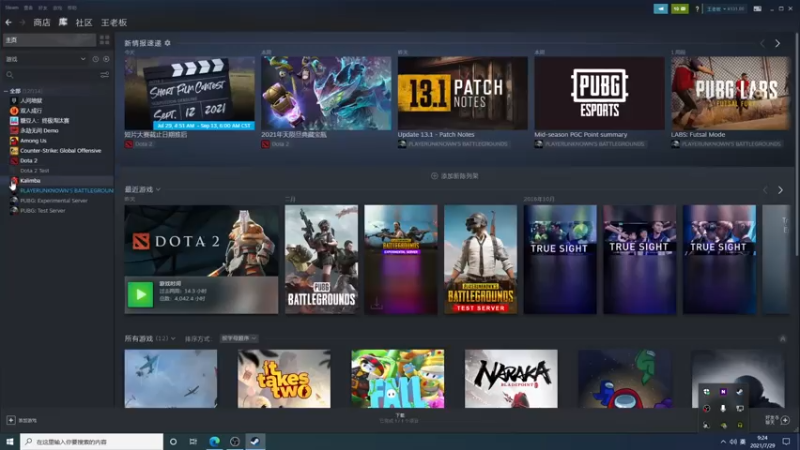Click next arrow on recent games shelf
The width and height of the screenshot is (800, 450).
tap(780, 190)
